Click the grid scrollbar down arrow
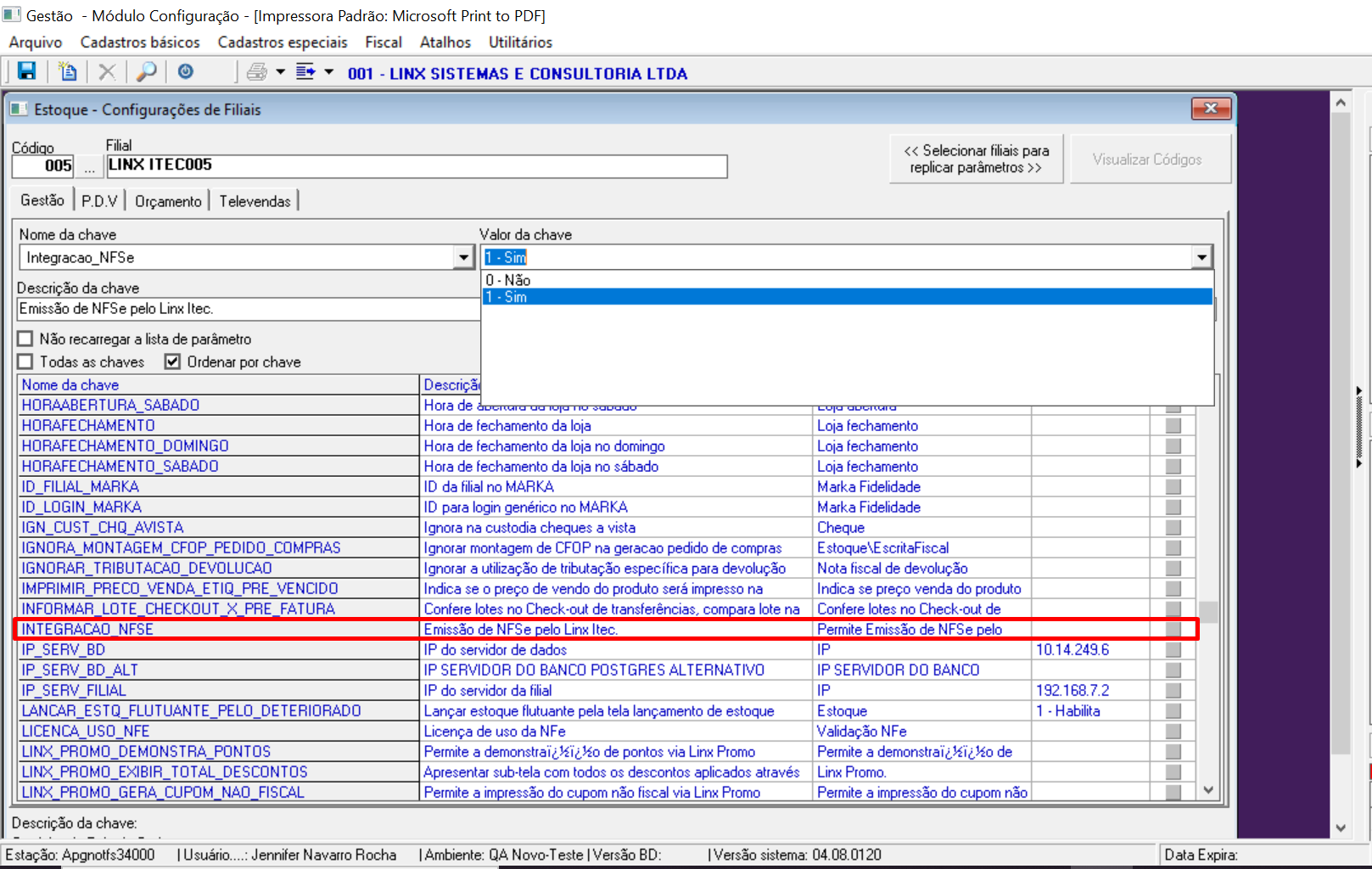 click(1208, 790)
